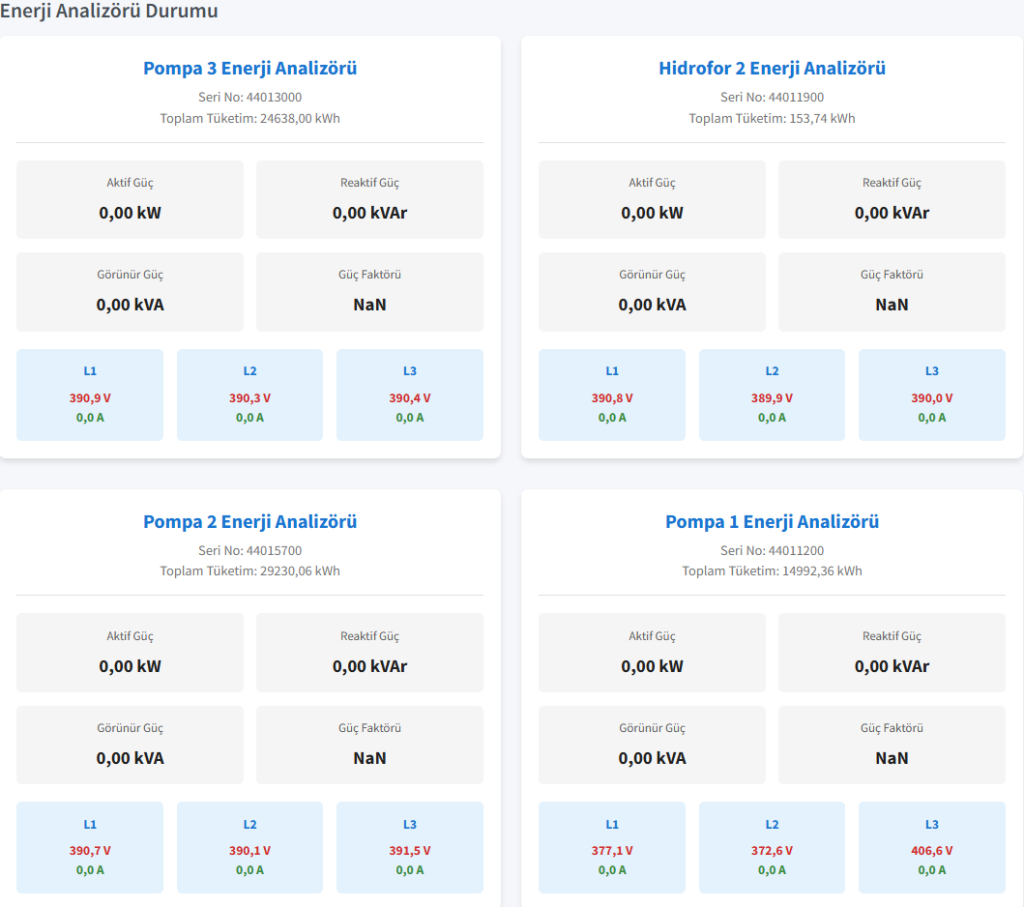Click Pompa 2 Reaktif Güç tile
This screenshot has width=1024, height=907.
pyautogui.click(x=370, y=653)
